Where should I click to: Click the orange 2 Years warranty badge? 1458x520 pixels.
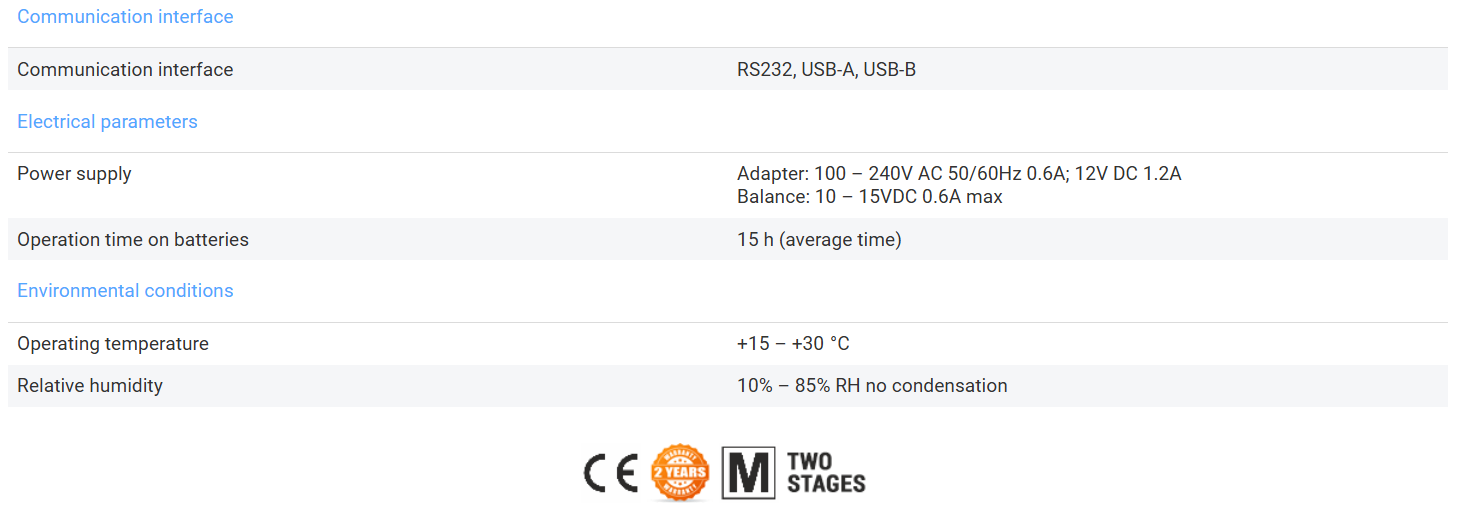680,473
